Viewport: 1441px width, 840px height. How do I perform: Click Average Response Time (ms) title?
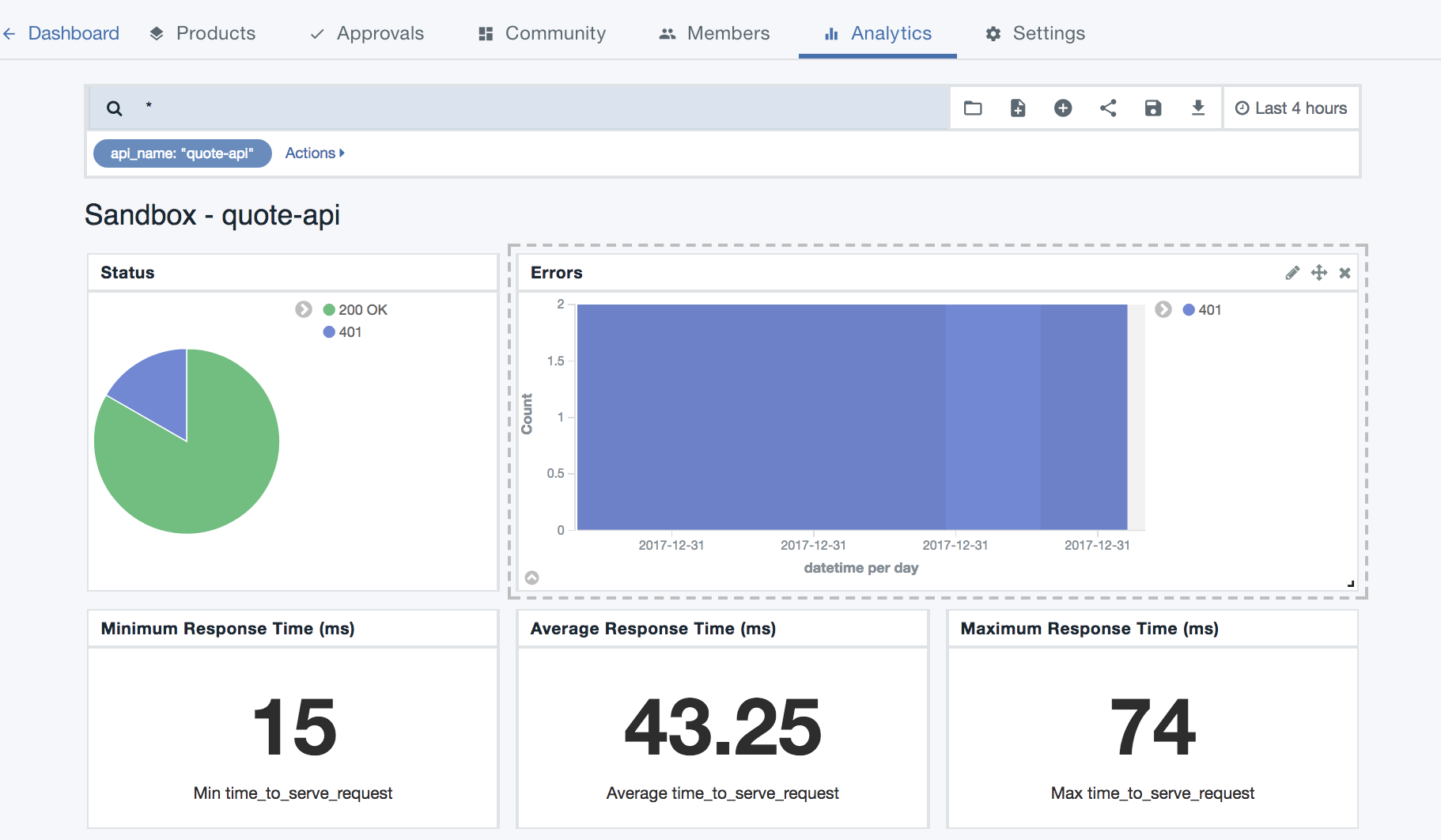click(x=653, y=629)
